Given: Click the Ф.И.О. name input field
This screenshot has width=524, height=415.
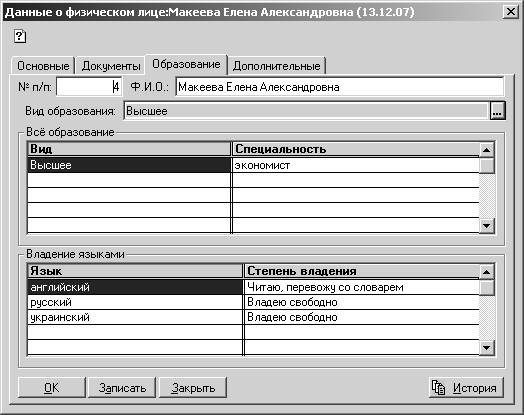Looking at the screenshot, I should (x=339, y=87).
